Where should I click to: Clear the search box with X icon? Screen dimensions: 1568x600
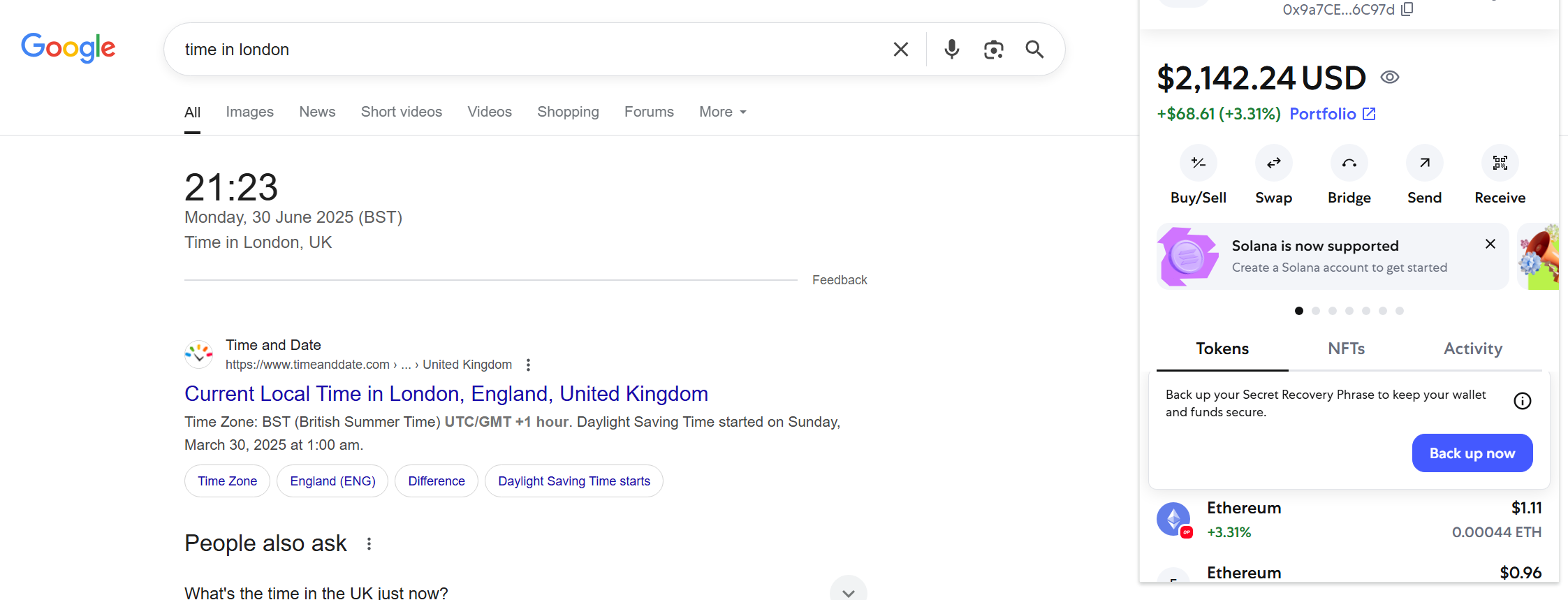coord(901,49)
